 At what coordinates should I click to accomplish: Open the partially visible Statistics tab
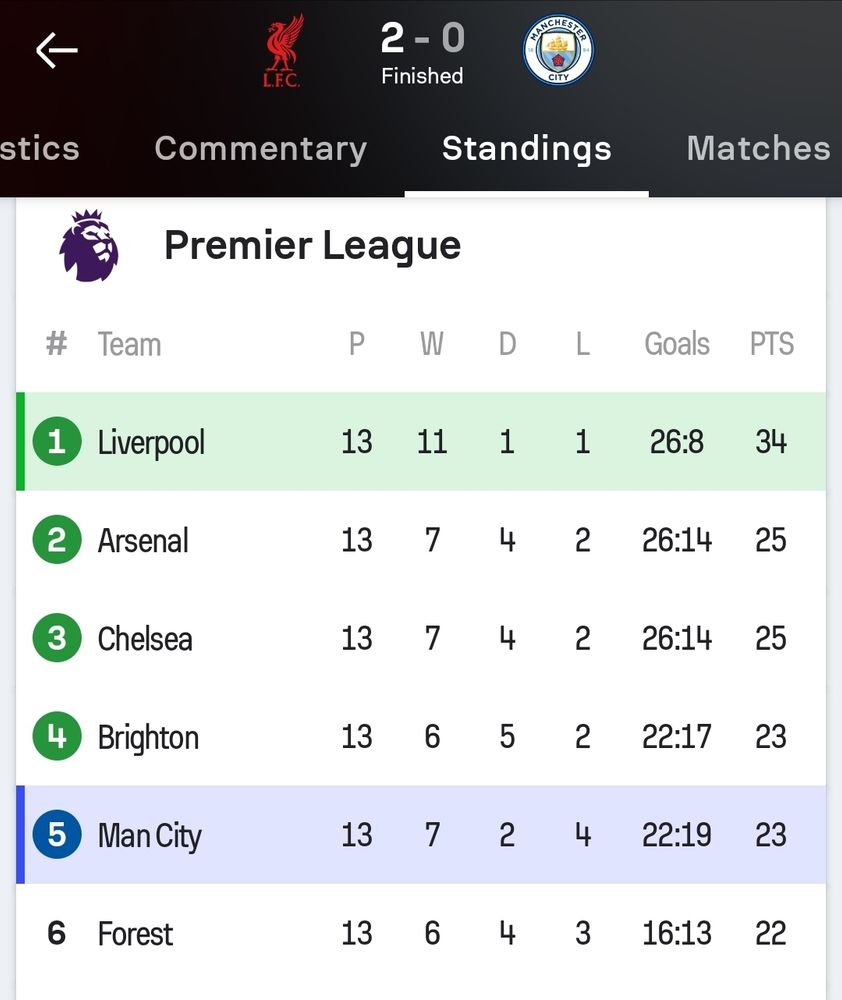click(40, 149)
